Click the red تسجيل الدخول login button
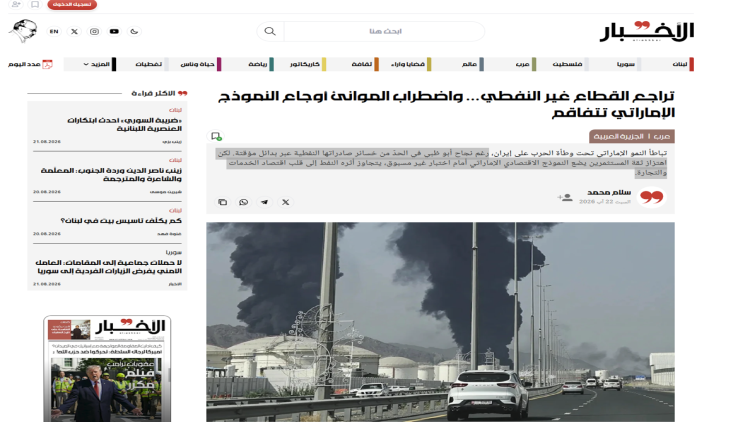The width and height of the screenshot is (733, 422). tap(72, 5)
